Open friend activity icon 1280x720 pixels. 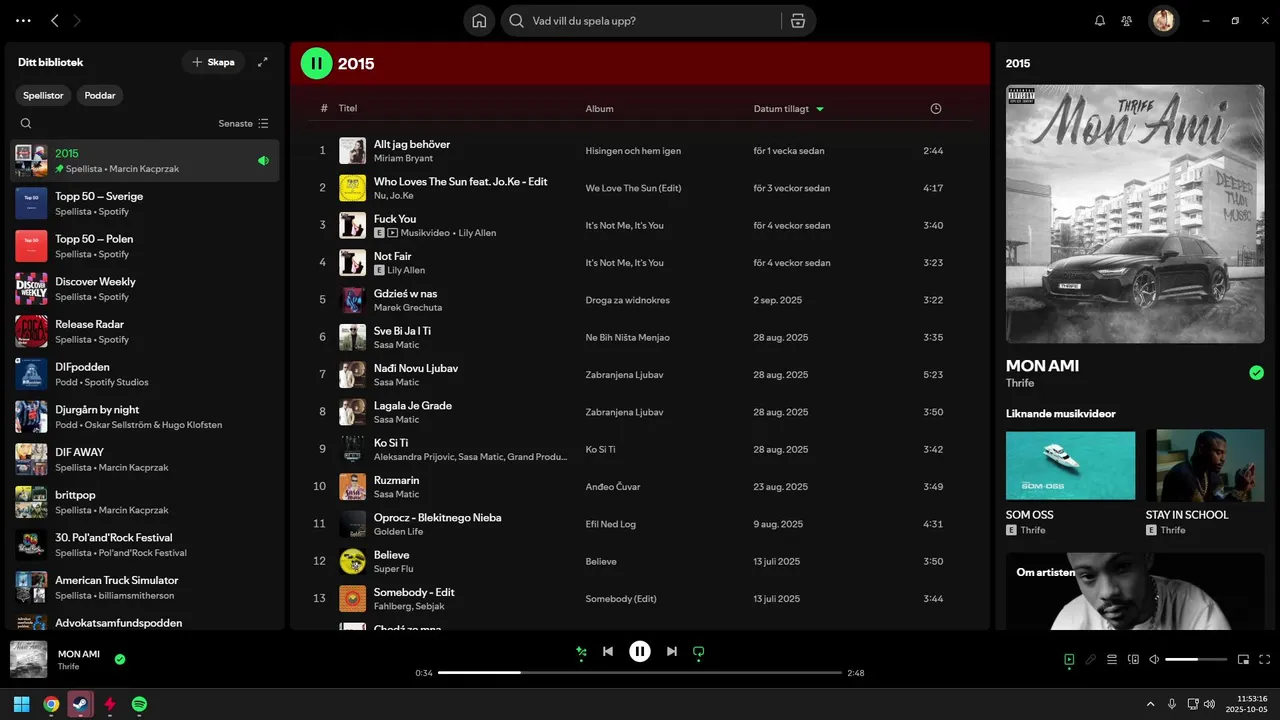(x=1127, y=20)
